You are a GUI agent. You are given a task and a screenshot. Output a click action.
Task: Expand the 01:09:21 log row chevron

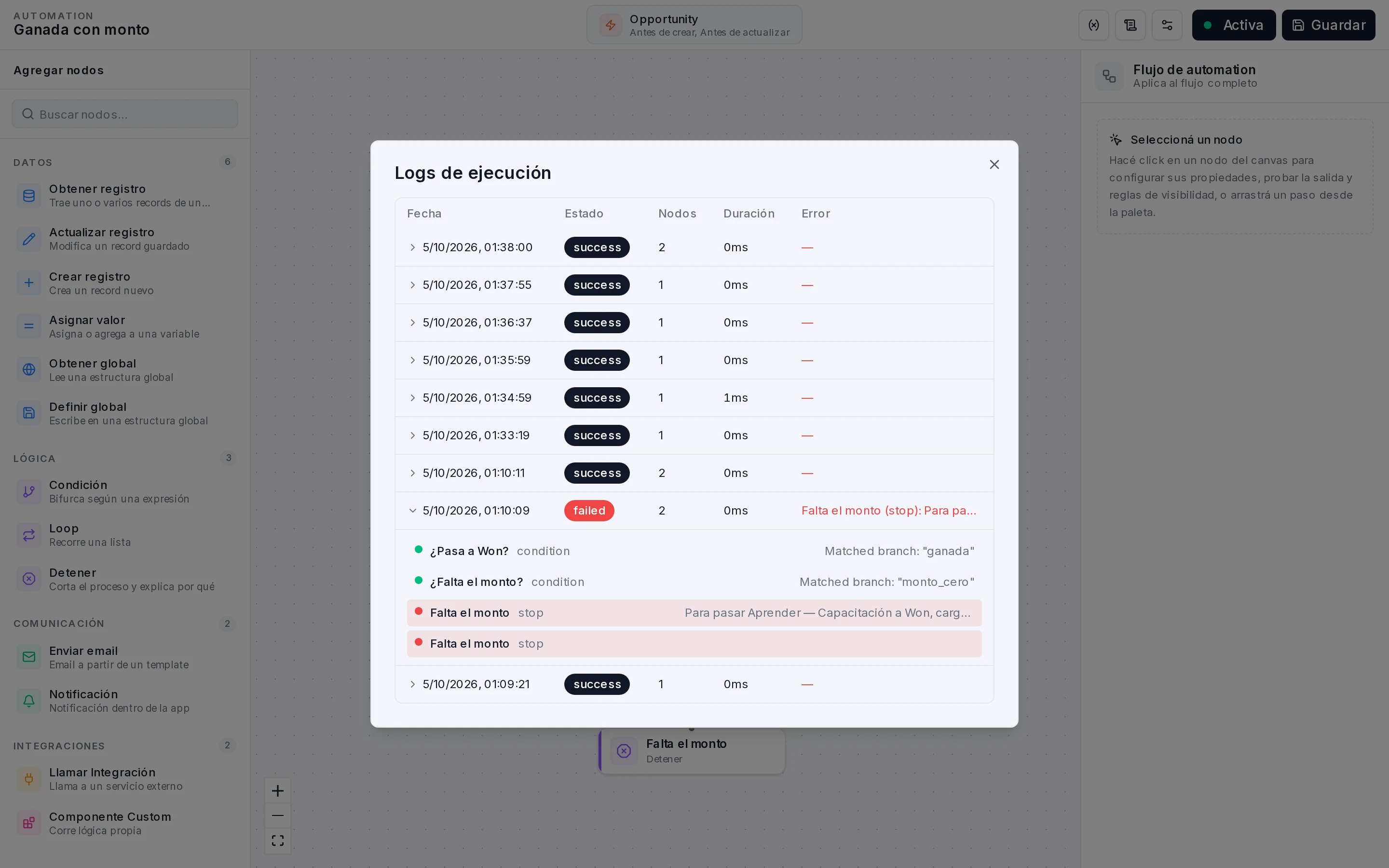click(x=412, y=684)
